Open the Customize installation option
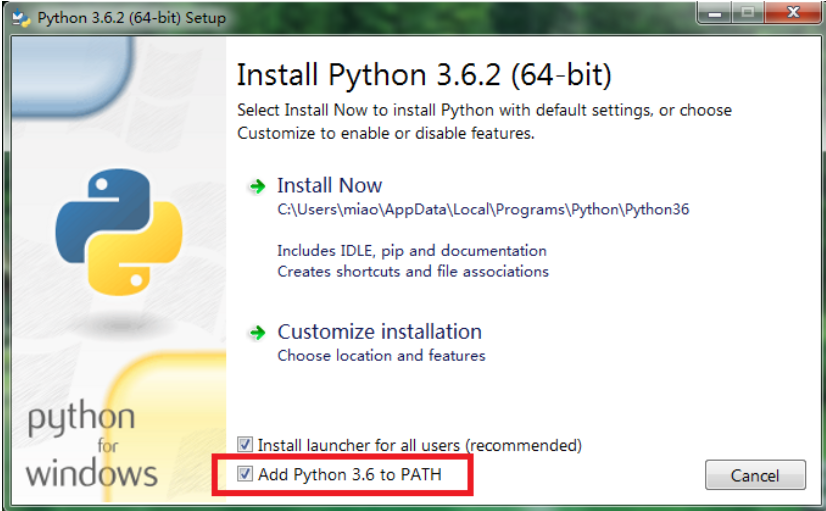 (379, 332)
